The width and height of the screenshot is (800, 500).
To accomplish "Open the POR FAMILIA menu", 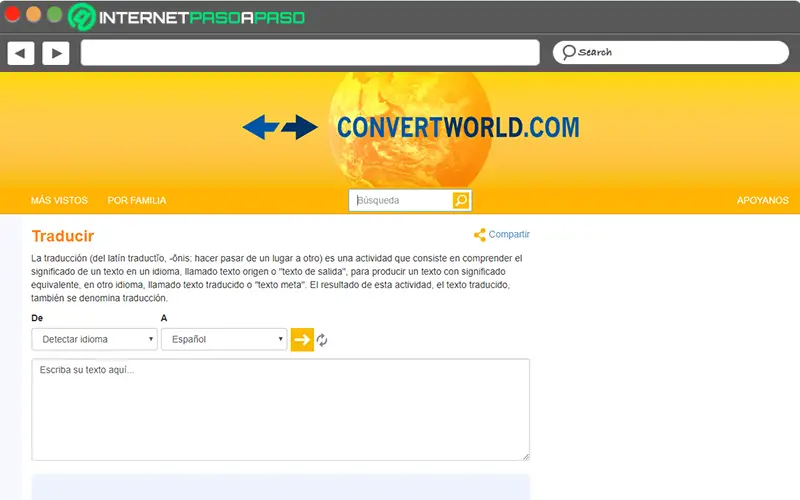I will pos(137,201).
